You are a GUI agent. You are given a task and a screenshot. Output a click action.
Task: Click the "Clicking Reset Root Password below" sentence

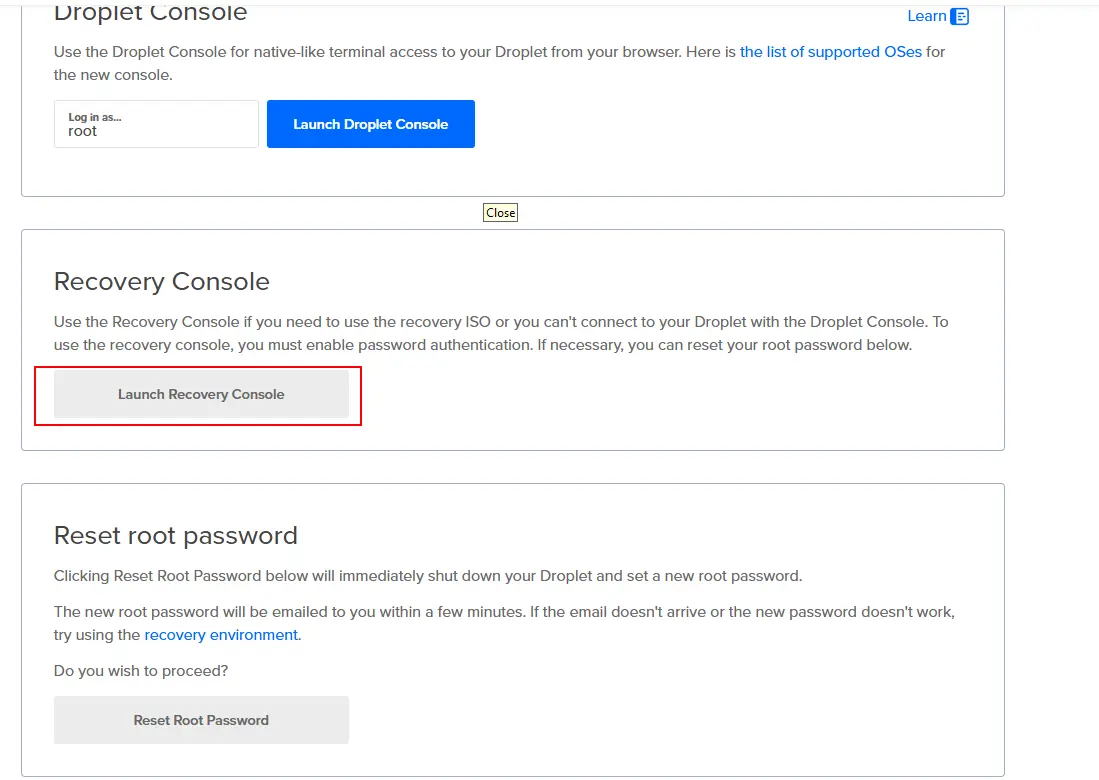427,576
